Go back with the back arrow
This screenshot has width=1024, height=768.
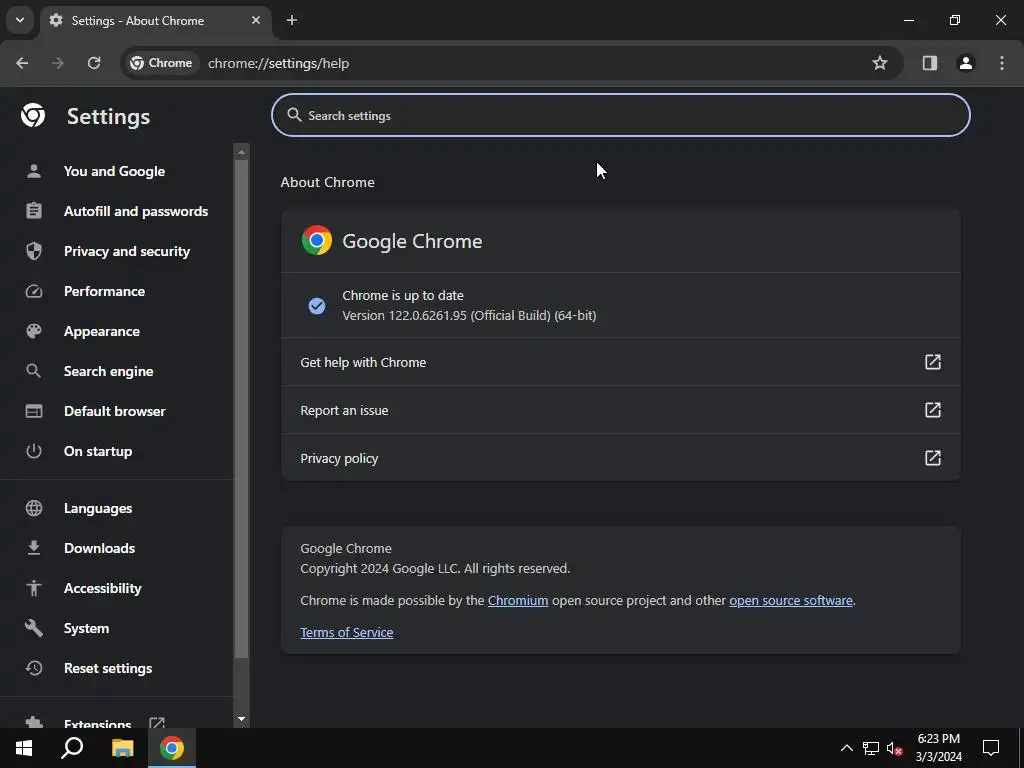pos(22,63)
